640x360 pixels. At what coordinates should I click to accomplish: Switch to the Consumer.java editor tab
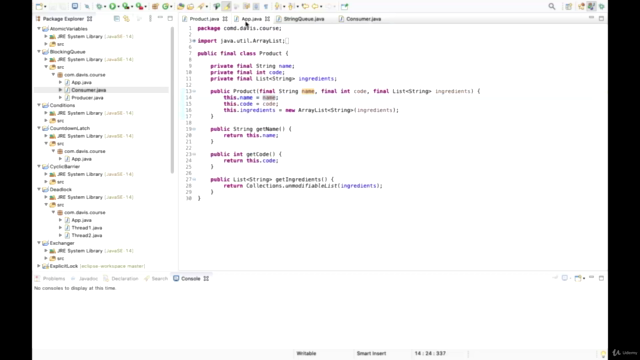[363, 19]
